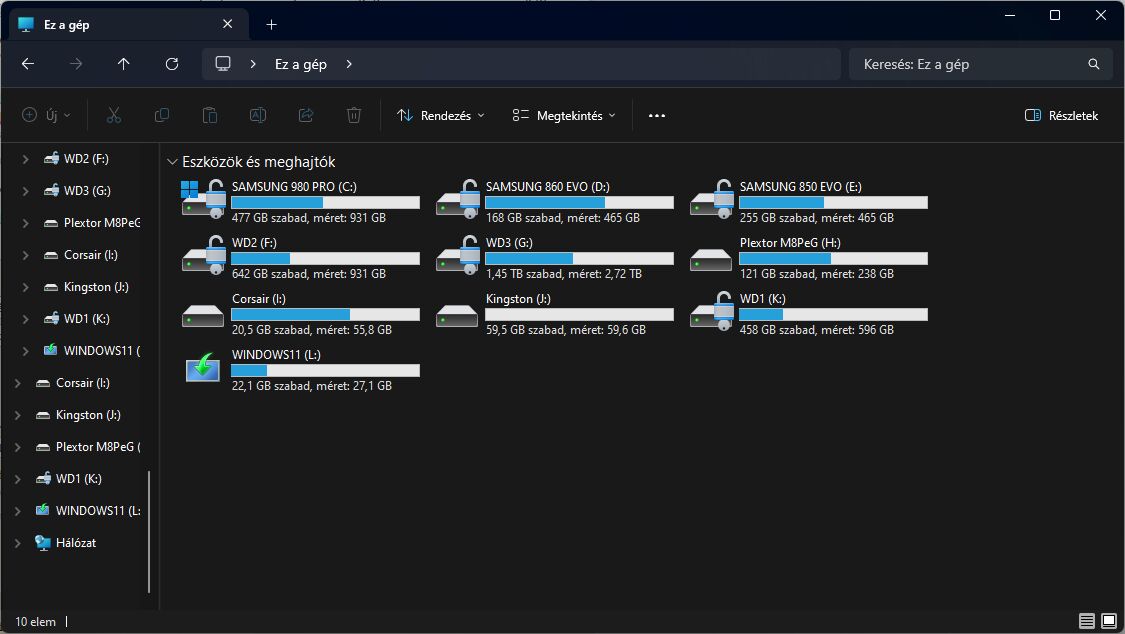Click the WD3 (G:) capacity usage bar

(580, 258)
